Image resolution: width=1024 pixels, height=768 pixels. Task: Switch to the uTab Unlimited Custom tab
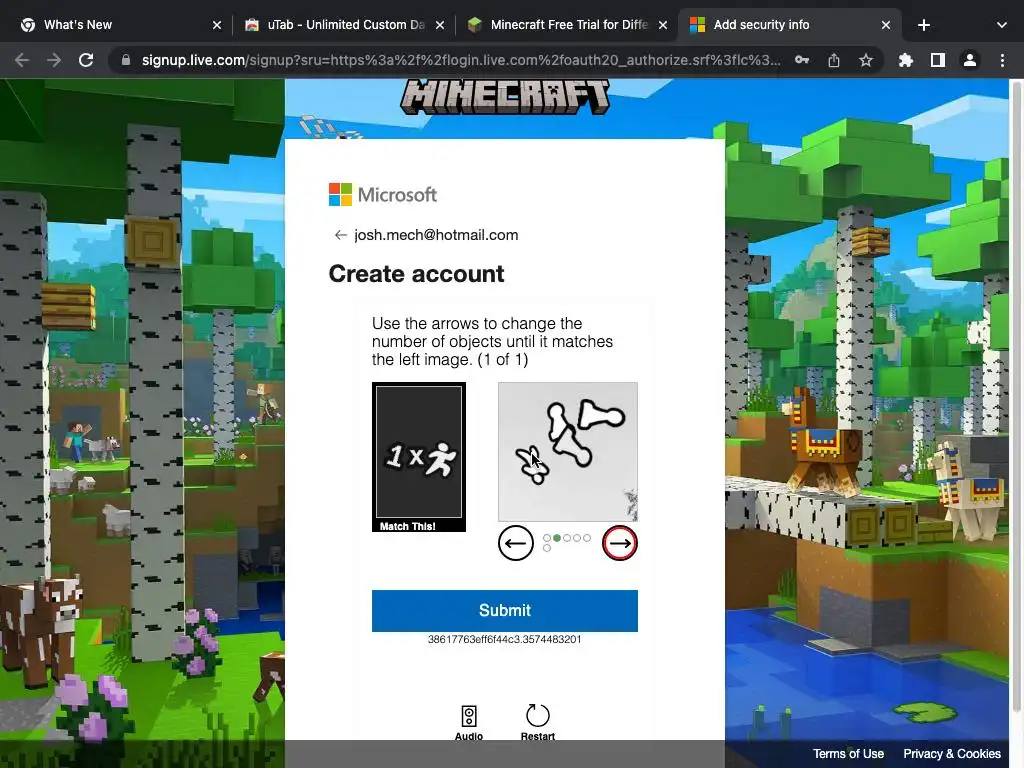(x=344, y=25)
